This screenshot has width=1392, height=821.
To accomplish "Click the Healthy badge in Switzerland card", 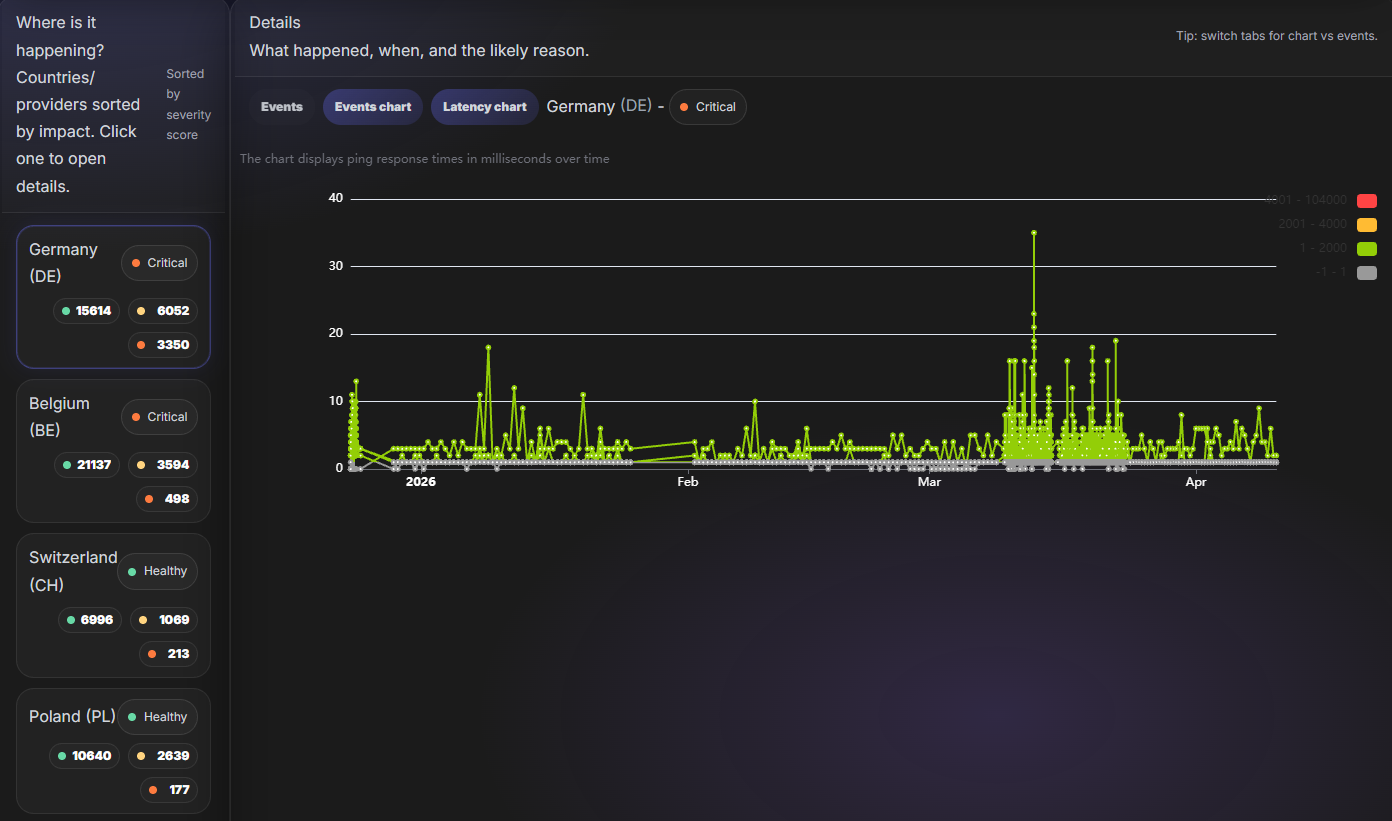I will (157, 571).
